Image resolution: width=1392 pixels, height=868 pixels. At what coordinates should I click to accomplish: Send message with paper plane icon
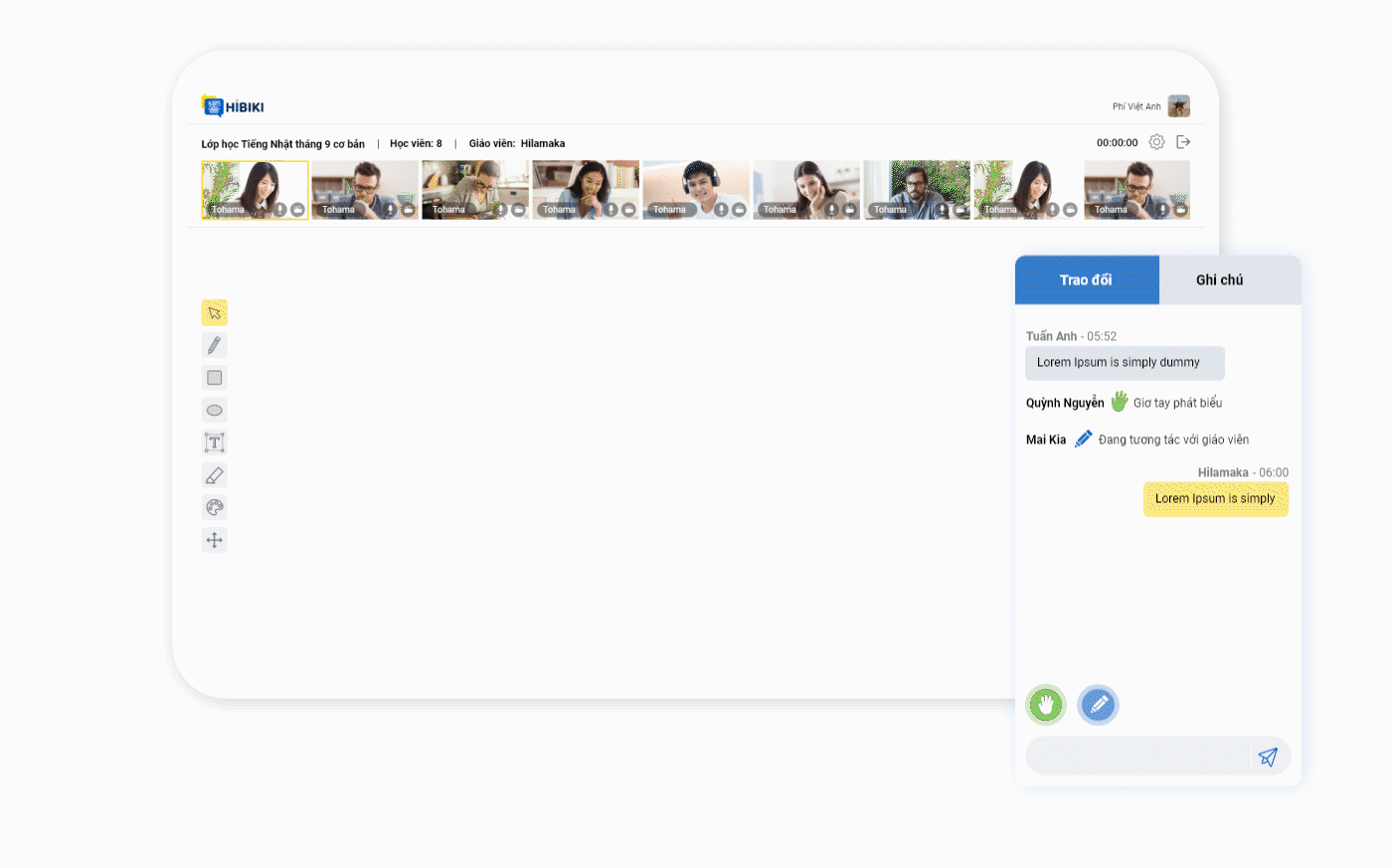pyautogui.click(x=1268, y=757)
